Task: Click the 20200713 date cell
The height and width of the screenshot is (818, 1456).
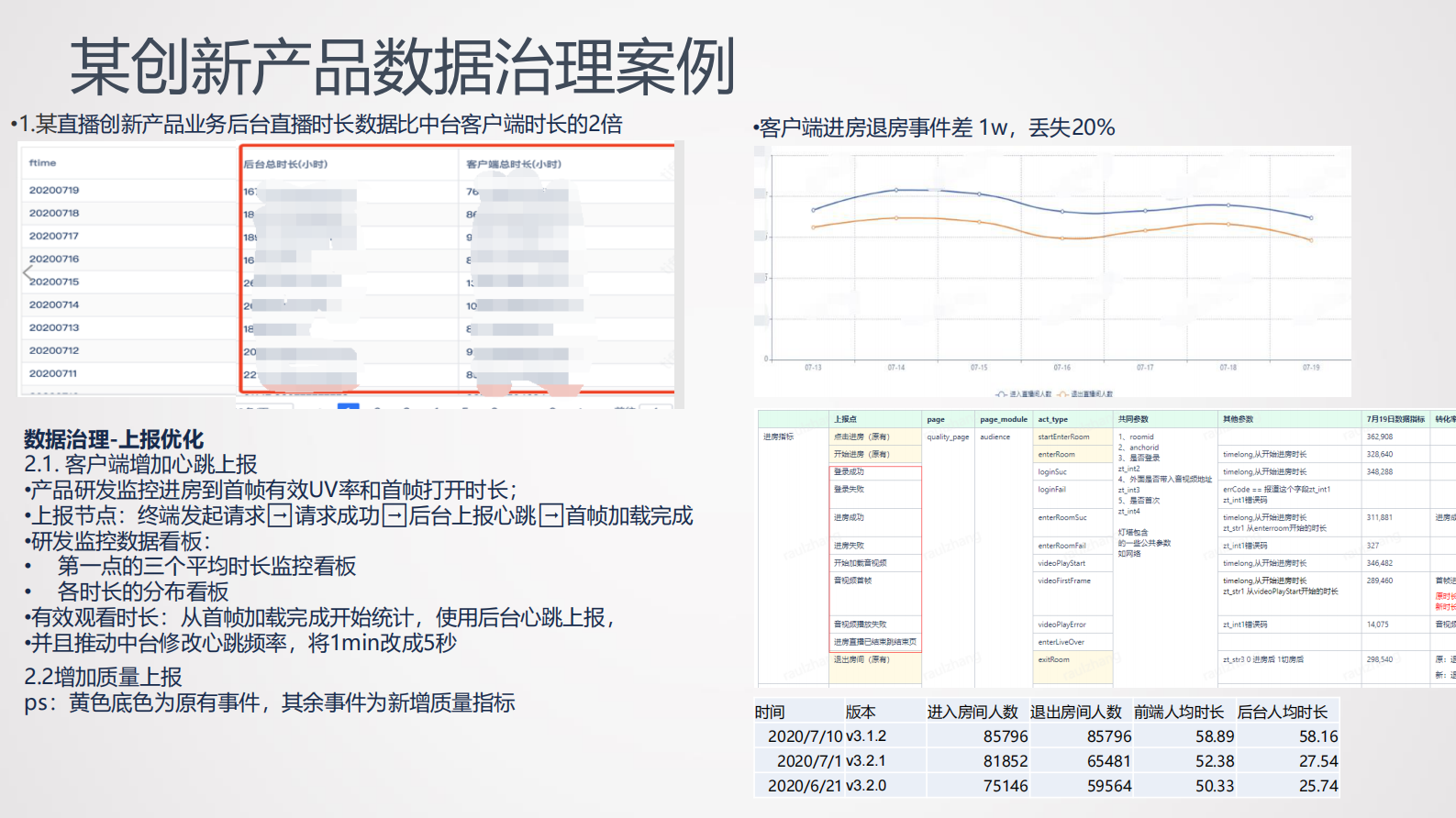Action: 54,328
